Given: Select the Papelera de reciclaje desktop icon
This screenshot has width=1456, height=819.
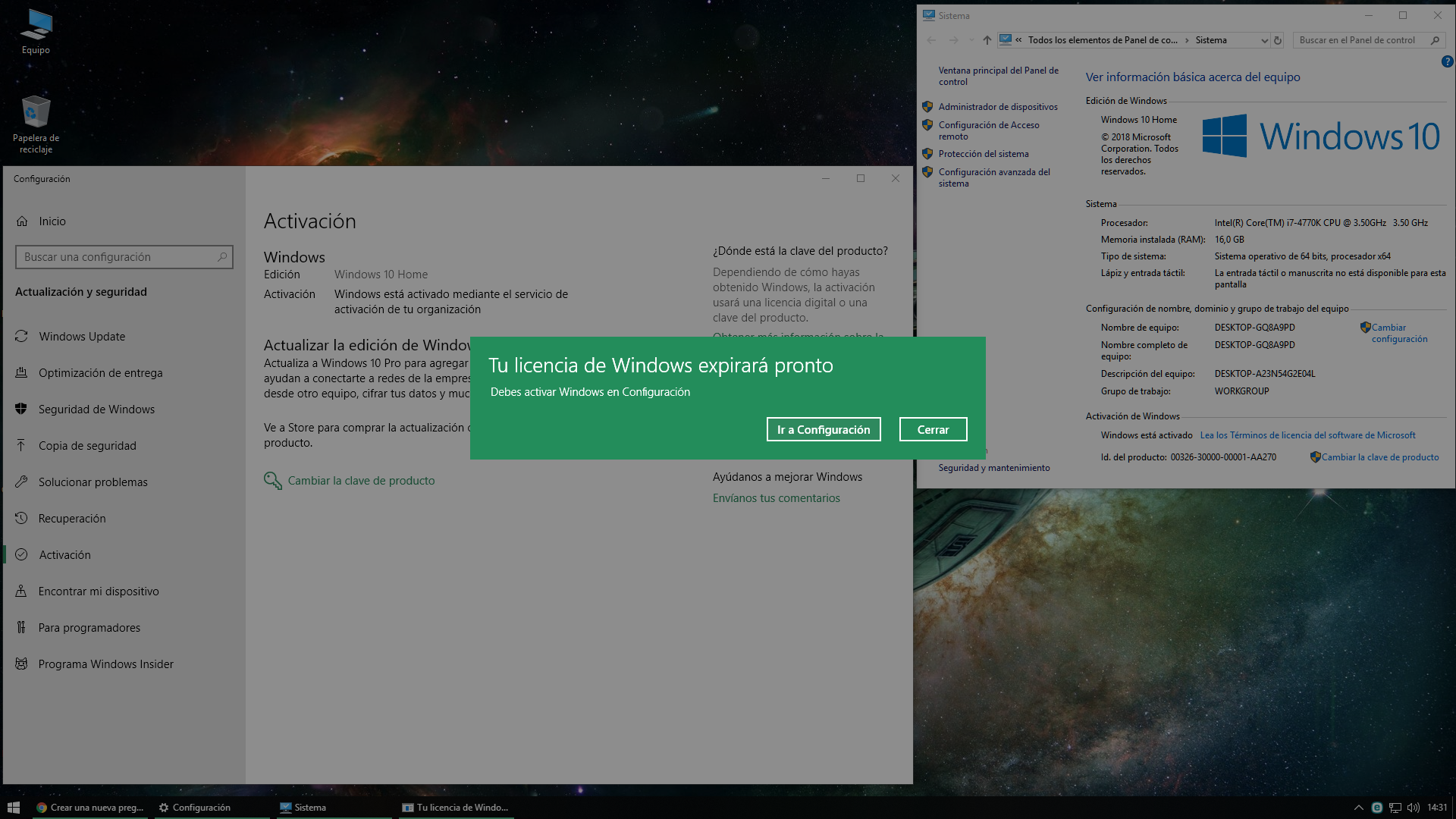Looking at the screenshot, I should [36, 124].
